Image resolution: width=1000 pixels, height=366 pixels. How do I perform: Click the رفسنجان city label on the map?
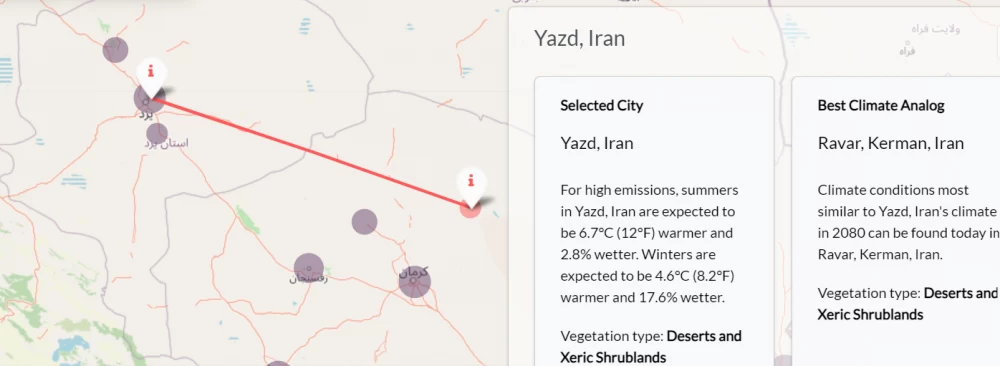pyautogui.click(x=309, y=279)
